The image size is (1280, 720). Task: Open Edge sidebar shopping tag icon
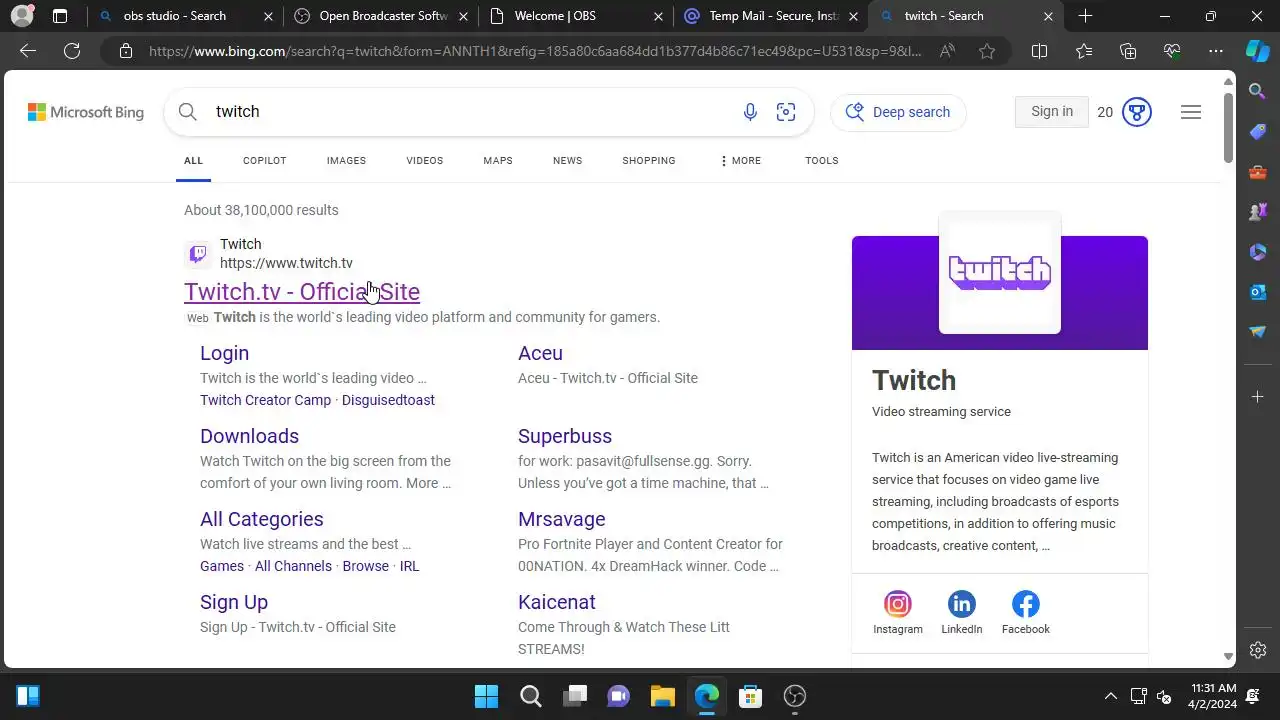pyautogui.click(x=1258, y=132)
